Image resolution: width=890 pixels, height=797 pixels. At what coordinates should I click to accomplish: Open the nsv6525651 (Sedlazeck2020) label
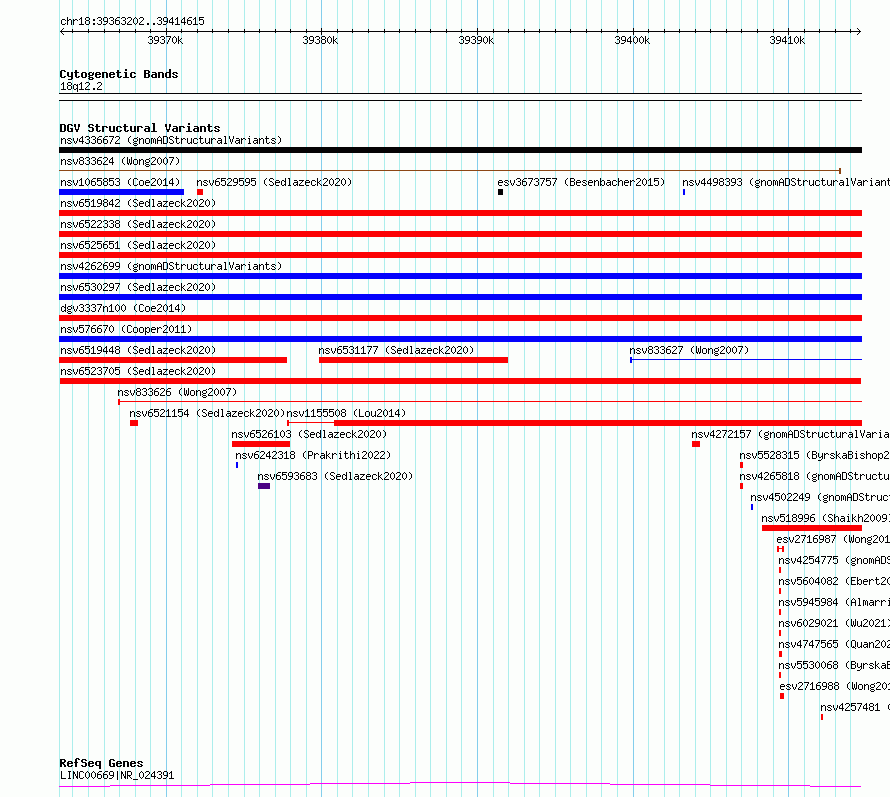138,245
